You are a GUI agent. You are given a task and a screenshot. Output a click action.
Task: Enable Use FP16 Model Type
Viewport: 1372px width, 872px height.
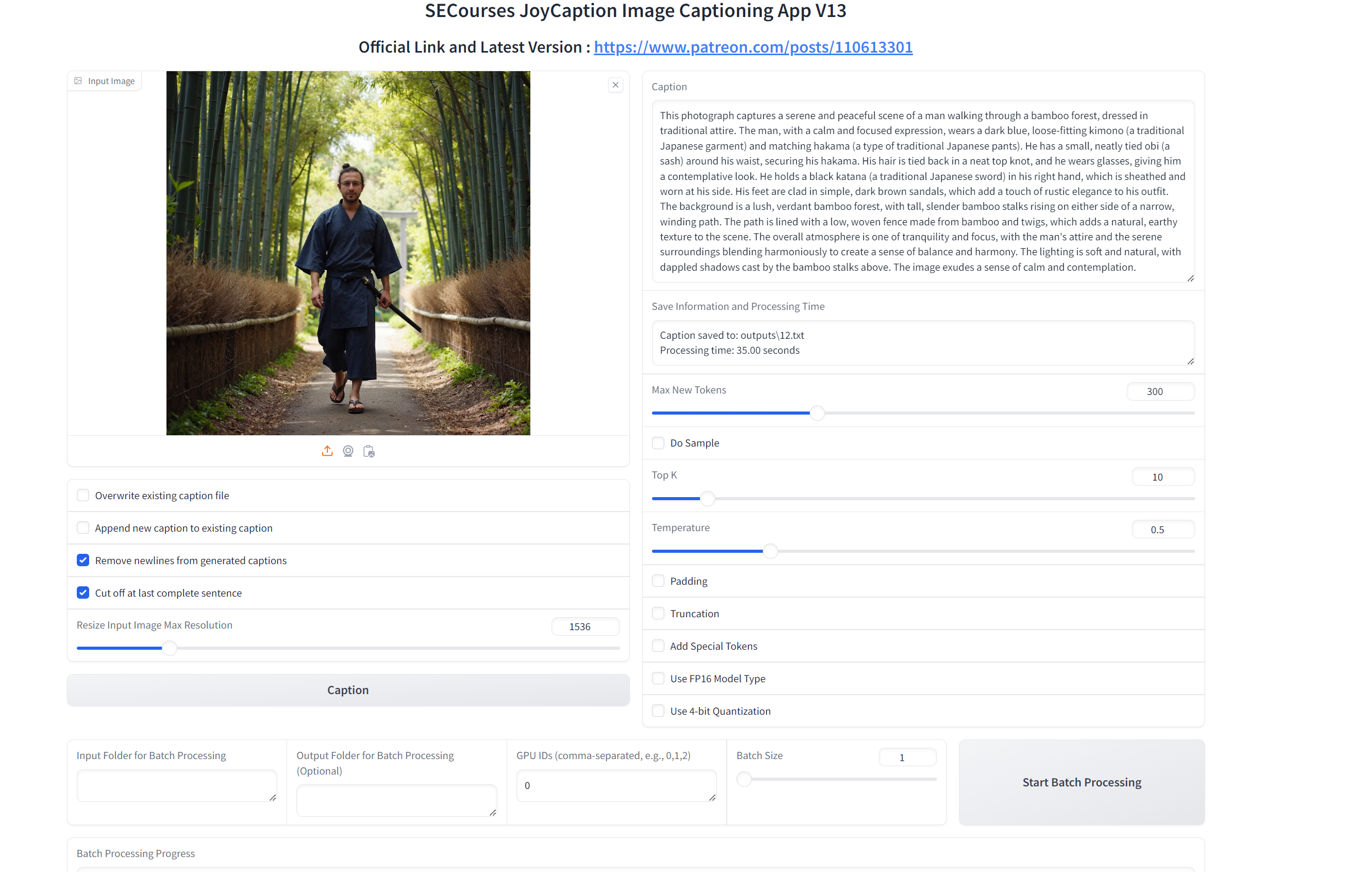coord(658,678)
